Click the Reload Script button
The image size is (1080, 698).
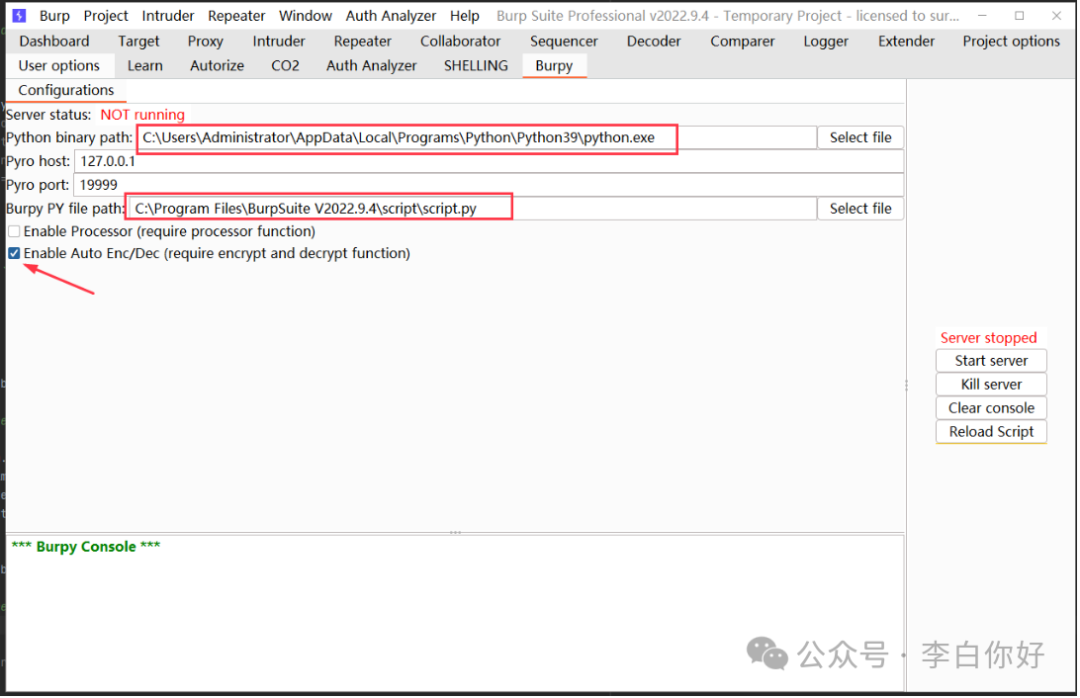(x=991, y=432)
